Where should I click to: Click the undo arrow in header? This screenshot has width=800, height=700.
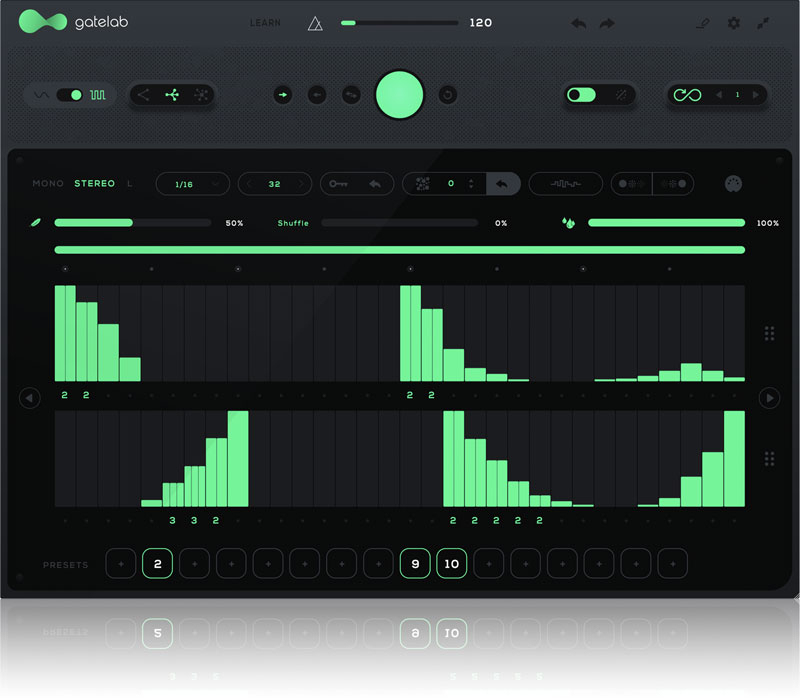click(578, 23)
